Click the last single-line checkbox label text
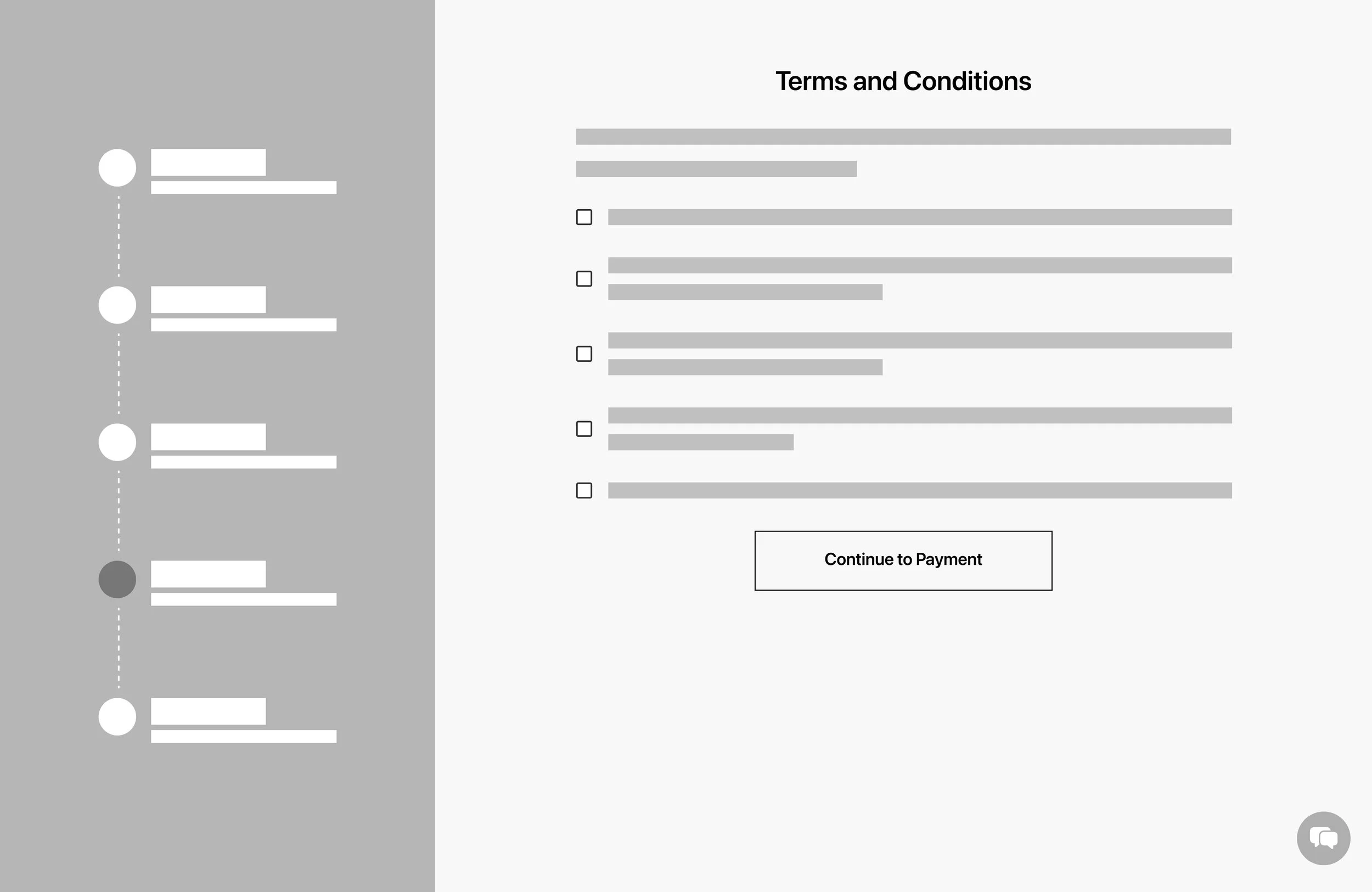1372x892 pixels. point(920,490)
